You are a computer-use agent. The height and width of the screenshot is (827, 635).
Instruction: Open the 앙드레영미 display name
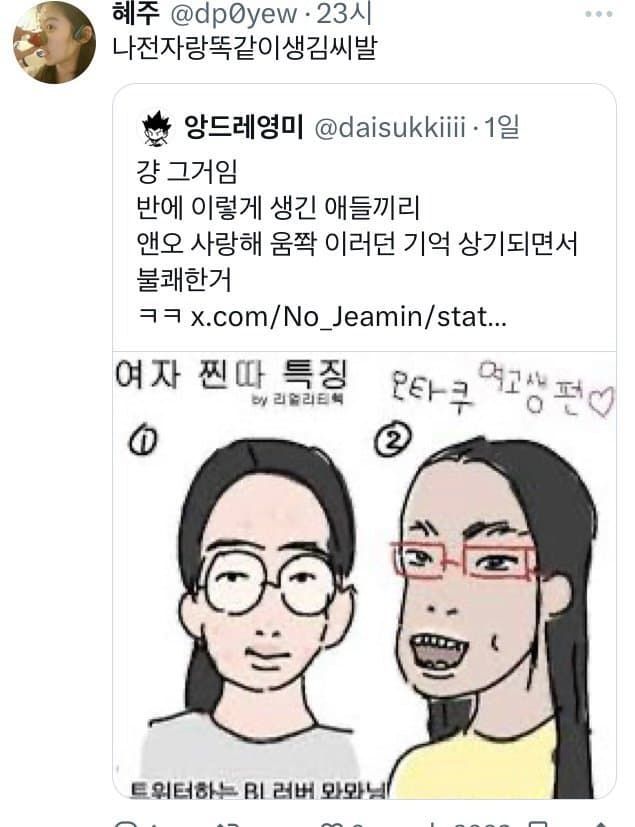243,127
